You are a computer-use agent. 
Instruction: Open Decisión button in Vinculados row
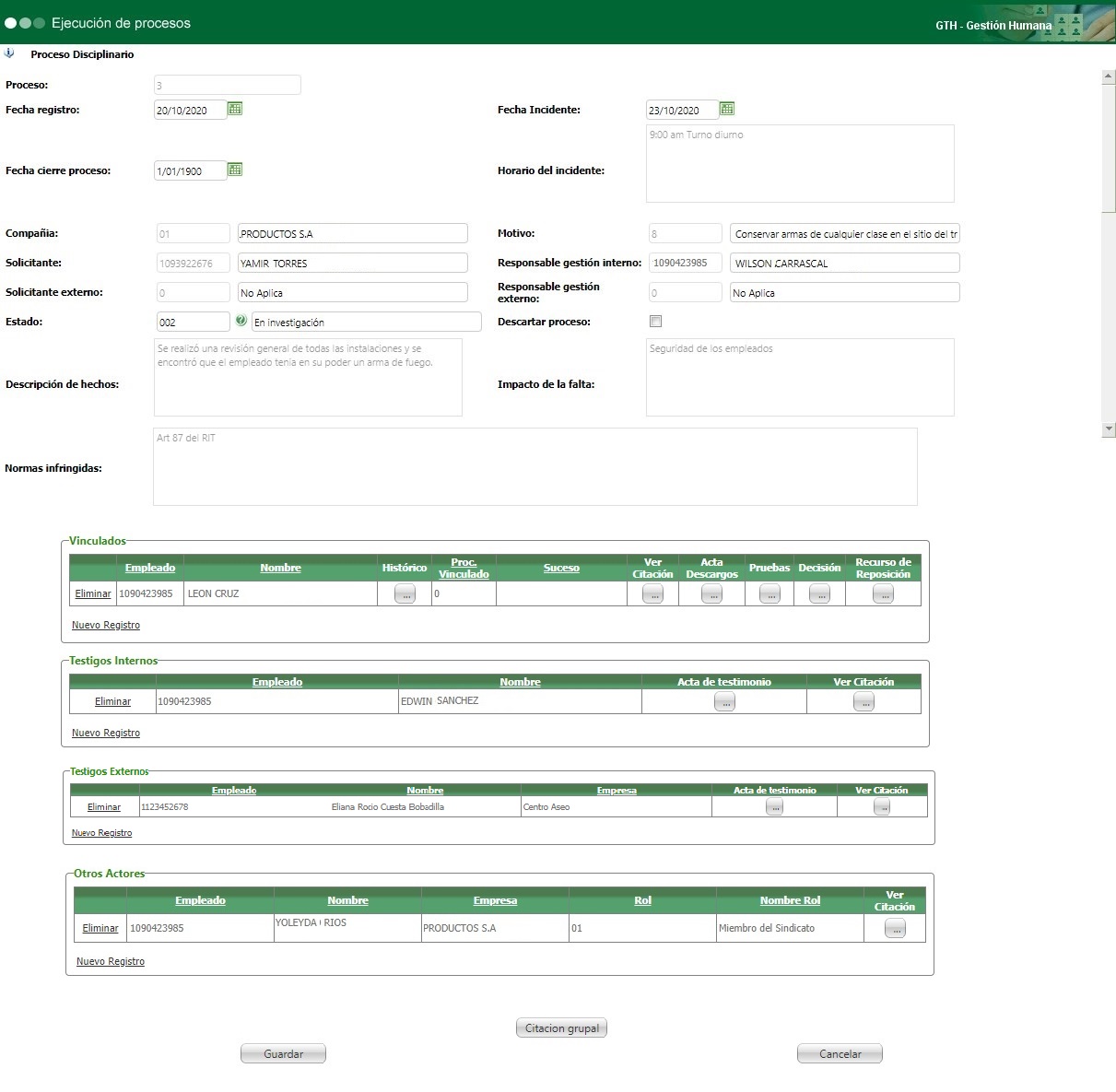click(x=819, y=594)
